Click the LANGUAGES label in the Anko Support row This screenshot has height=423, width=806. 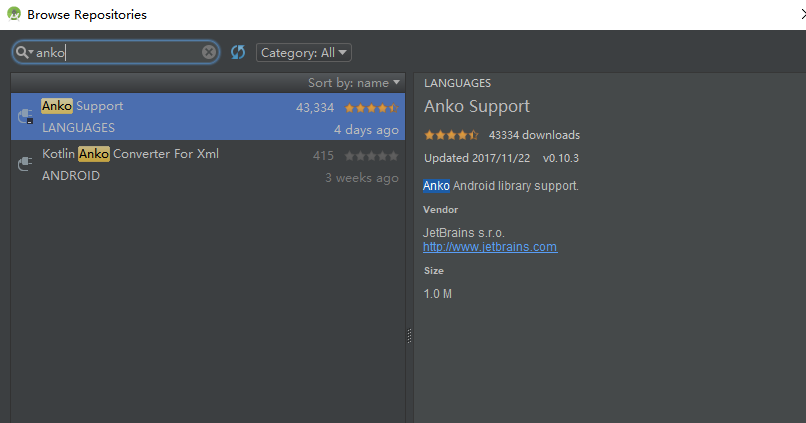click(79, 128)
